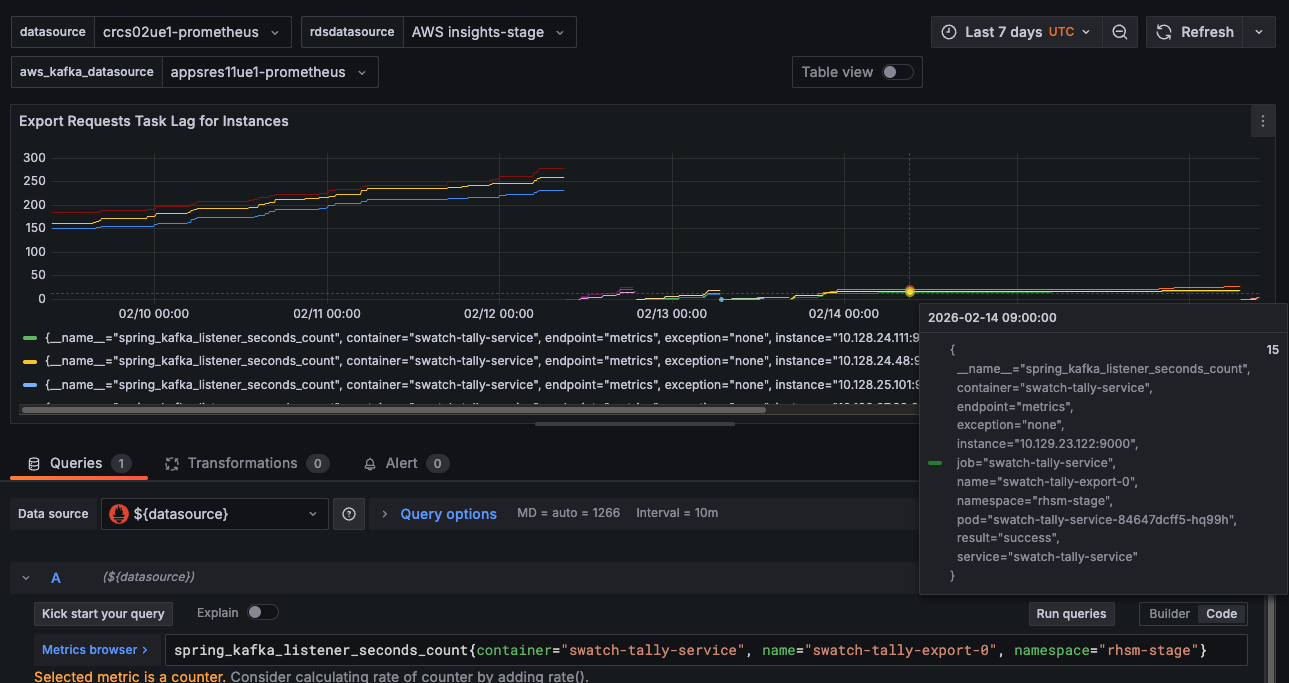Open the AWS insights-stage dropdown

pos(489,32)
